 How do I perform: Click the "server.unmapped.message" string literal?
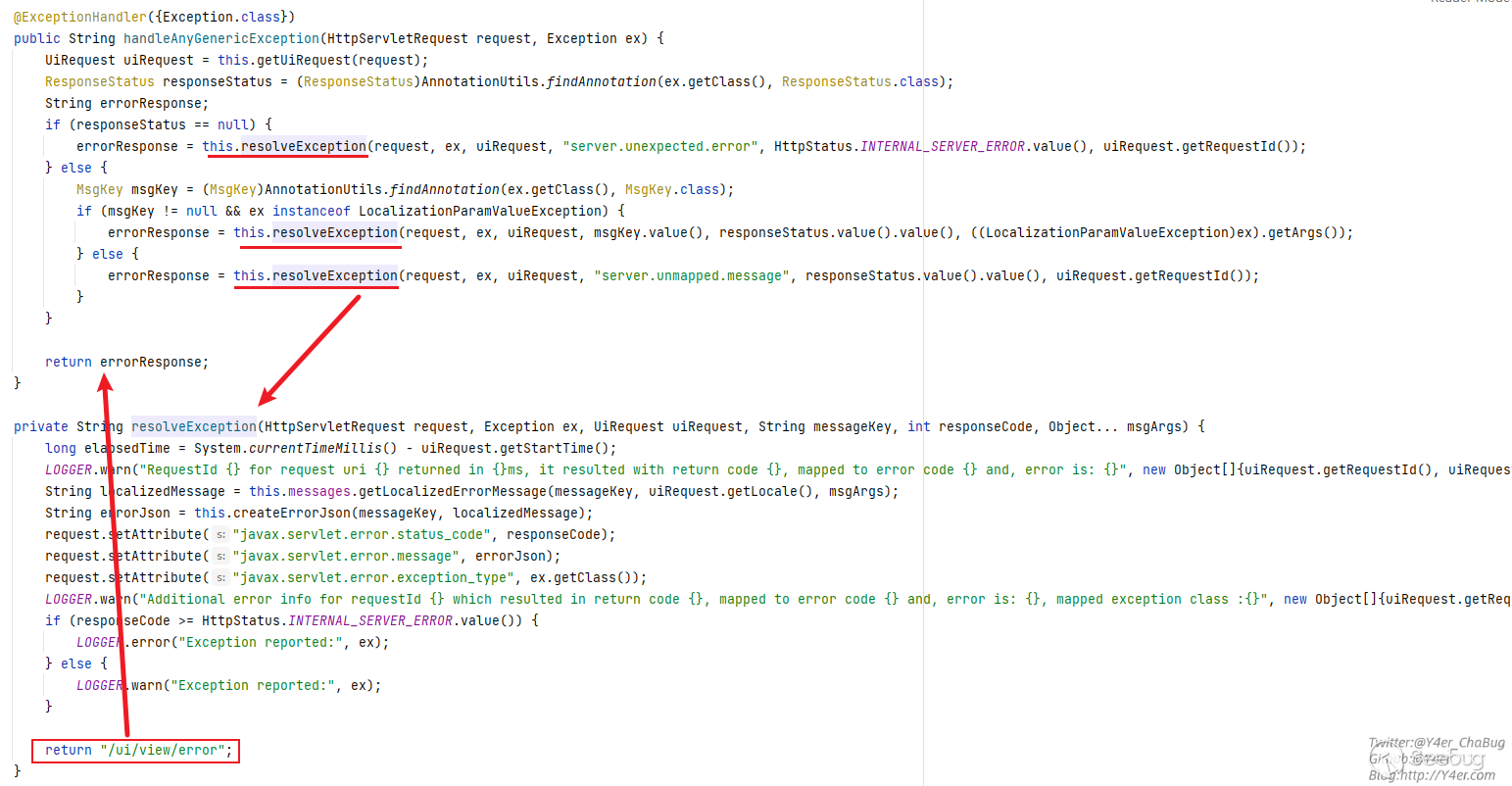[692, 275]
